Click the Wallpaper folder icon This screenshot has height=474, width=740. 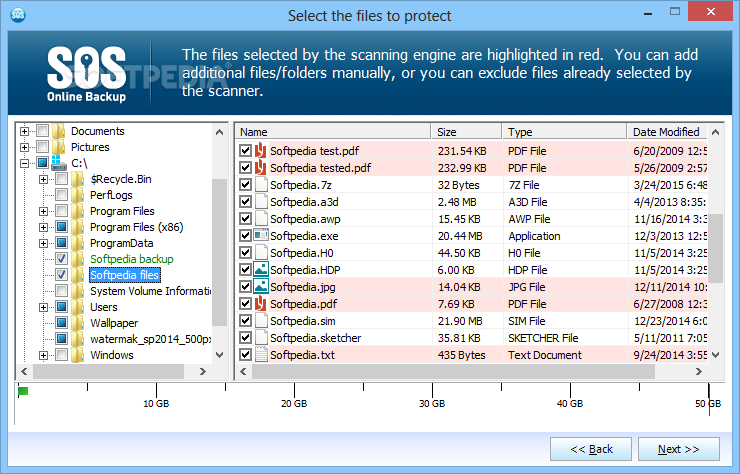click(77, 323)
